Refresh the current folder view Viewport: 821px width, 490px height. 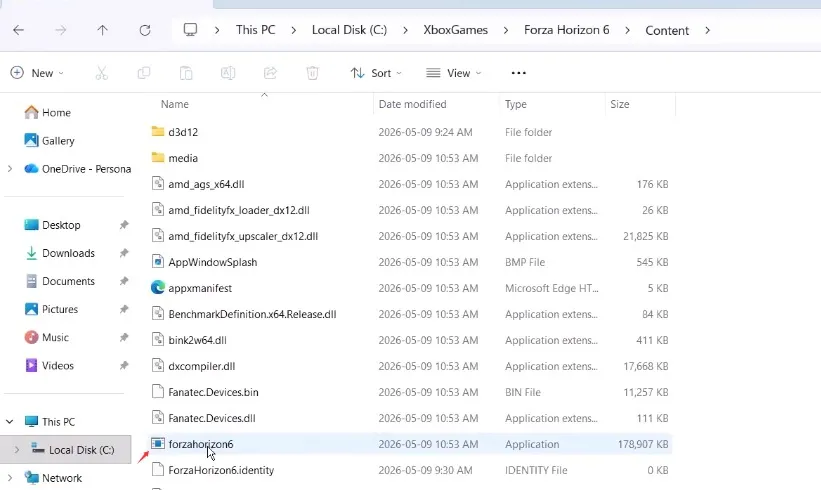coord(145,30)
